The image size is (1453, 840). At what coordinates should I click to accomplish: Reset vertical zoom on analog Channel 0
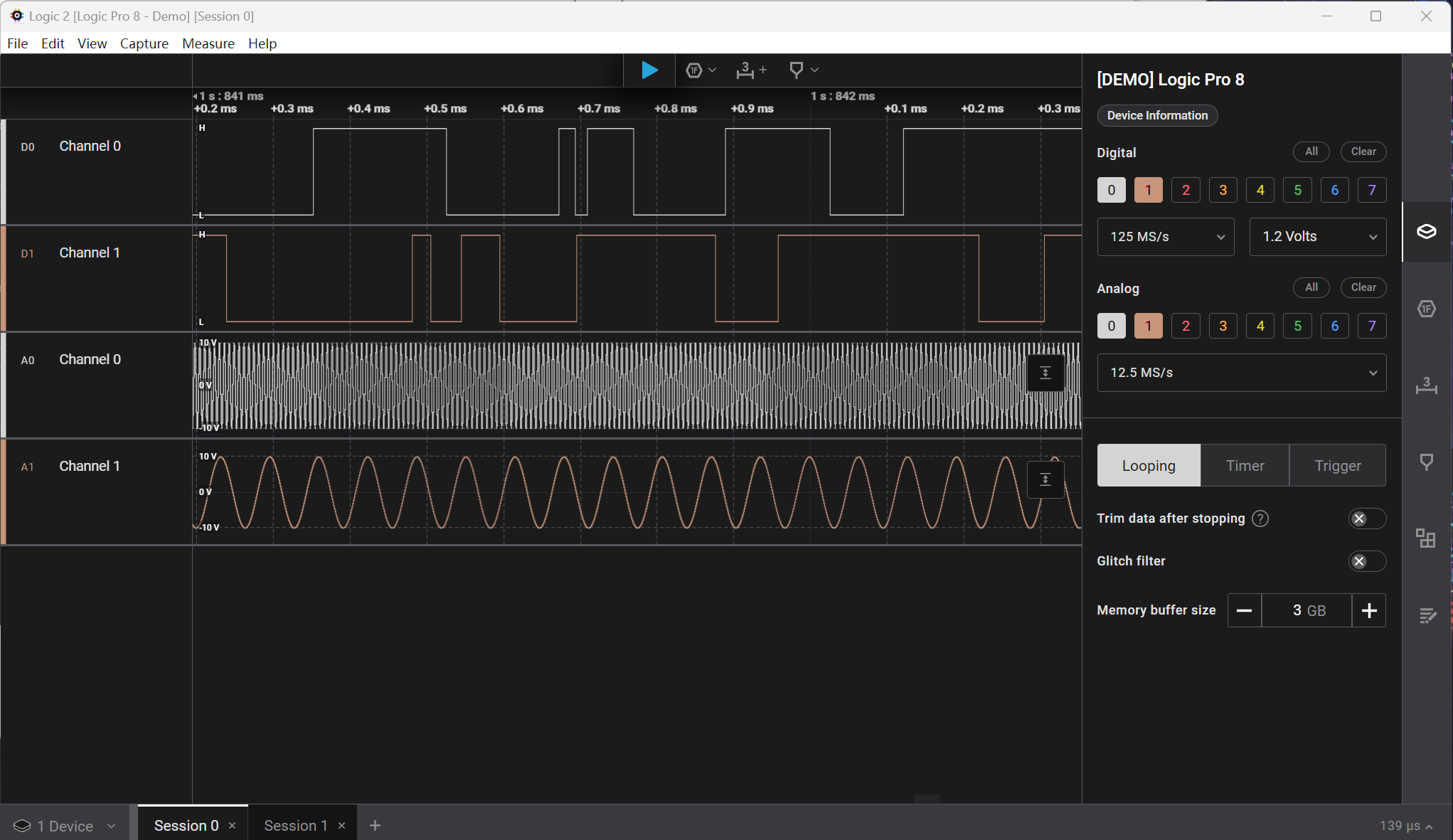click(1045, 373)
